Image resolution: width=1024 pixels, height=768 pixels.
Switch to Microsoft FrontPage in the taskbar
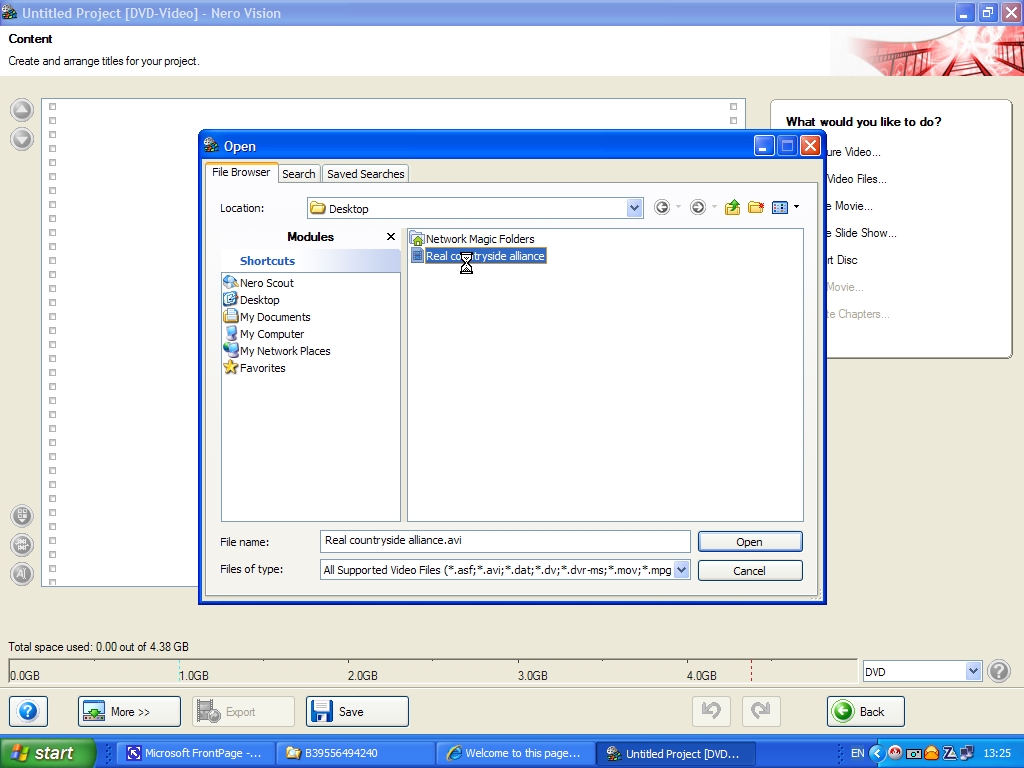(194, 753)
